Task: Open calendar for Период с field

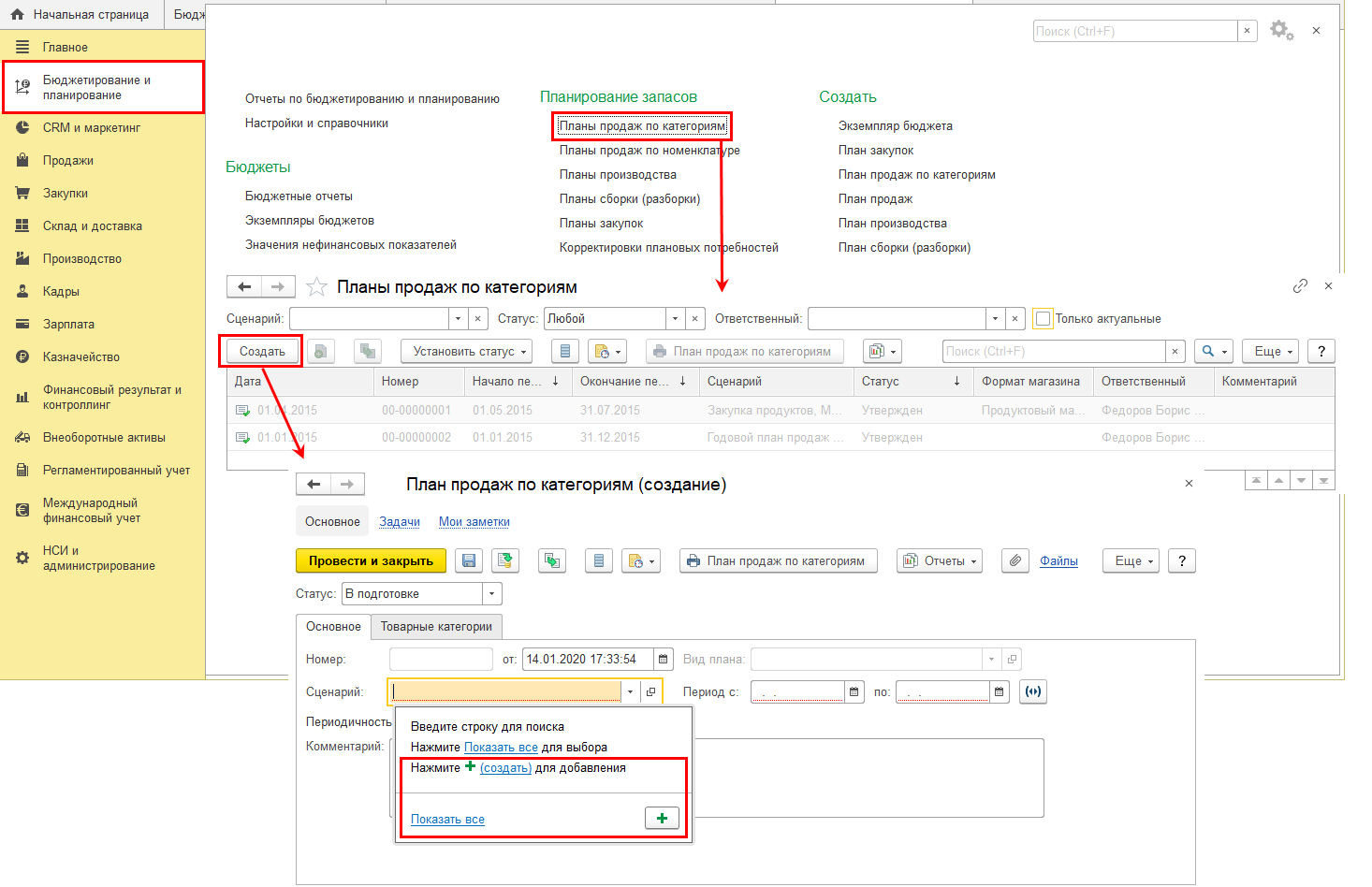Action: point(854,691)
